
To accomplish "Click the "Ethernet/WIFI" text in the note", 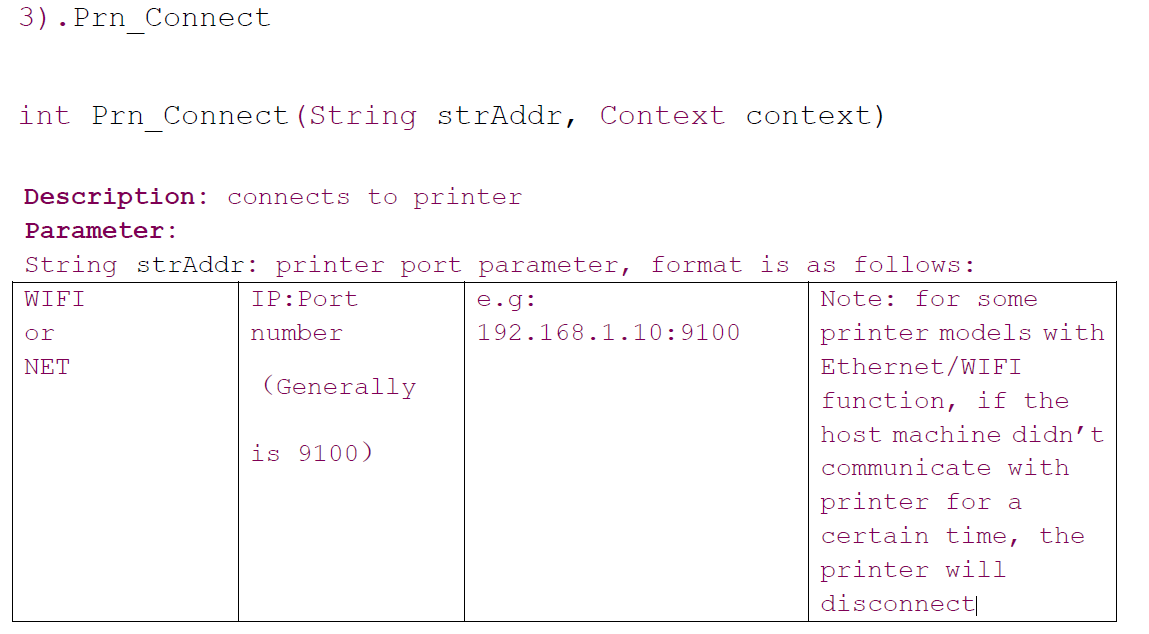I will click(921, 367).
